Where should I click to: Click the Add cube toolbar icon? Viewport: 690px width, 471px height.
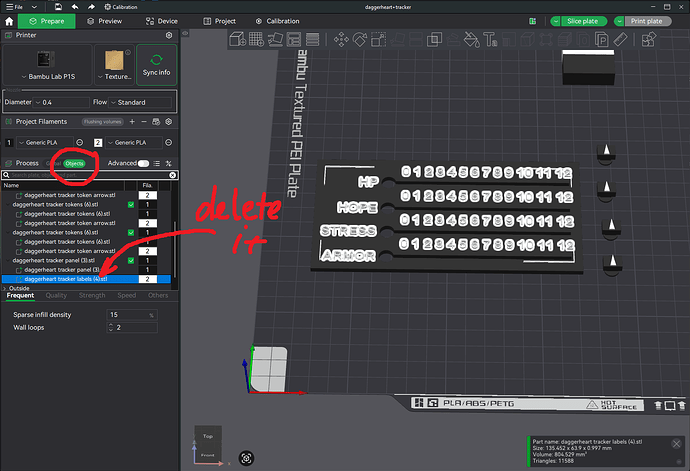click(x=238, y=39)
